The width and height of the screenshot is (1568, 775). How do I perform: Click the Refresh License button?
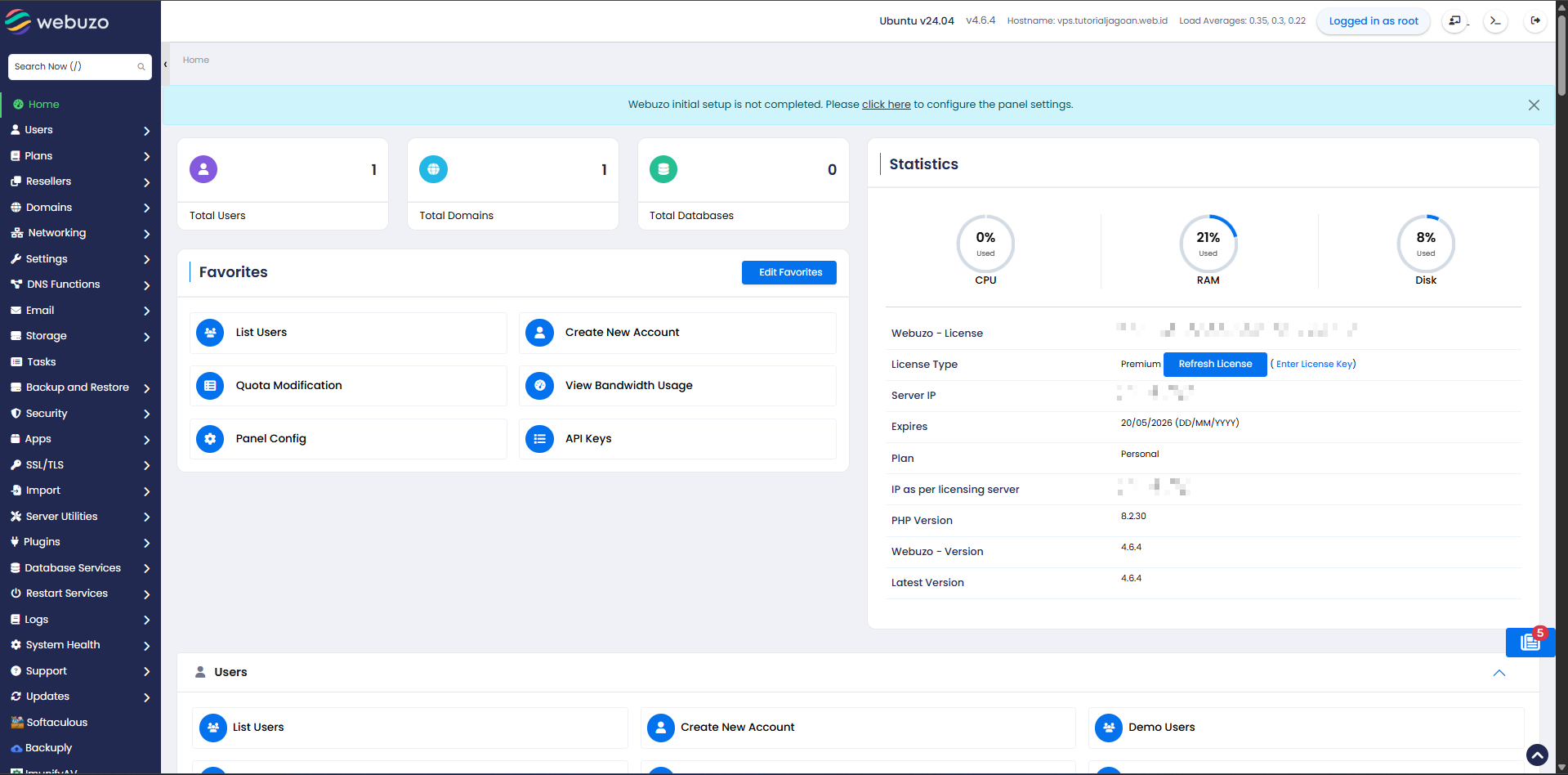tap(1215, 365)
